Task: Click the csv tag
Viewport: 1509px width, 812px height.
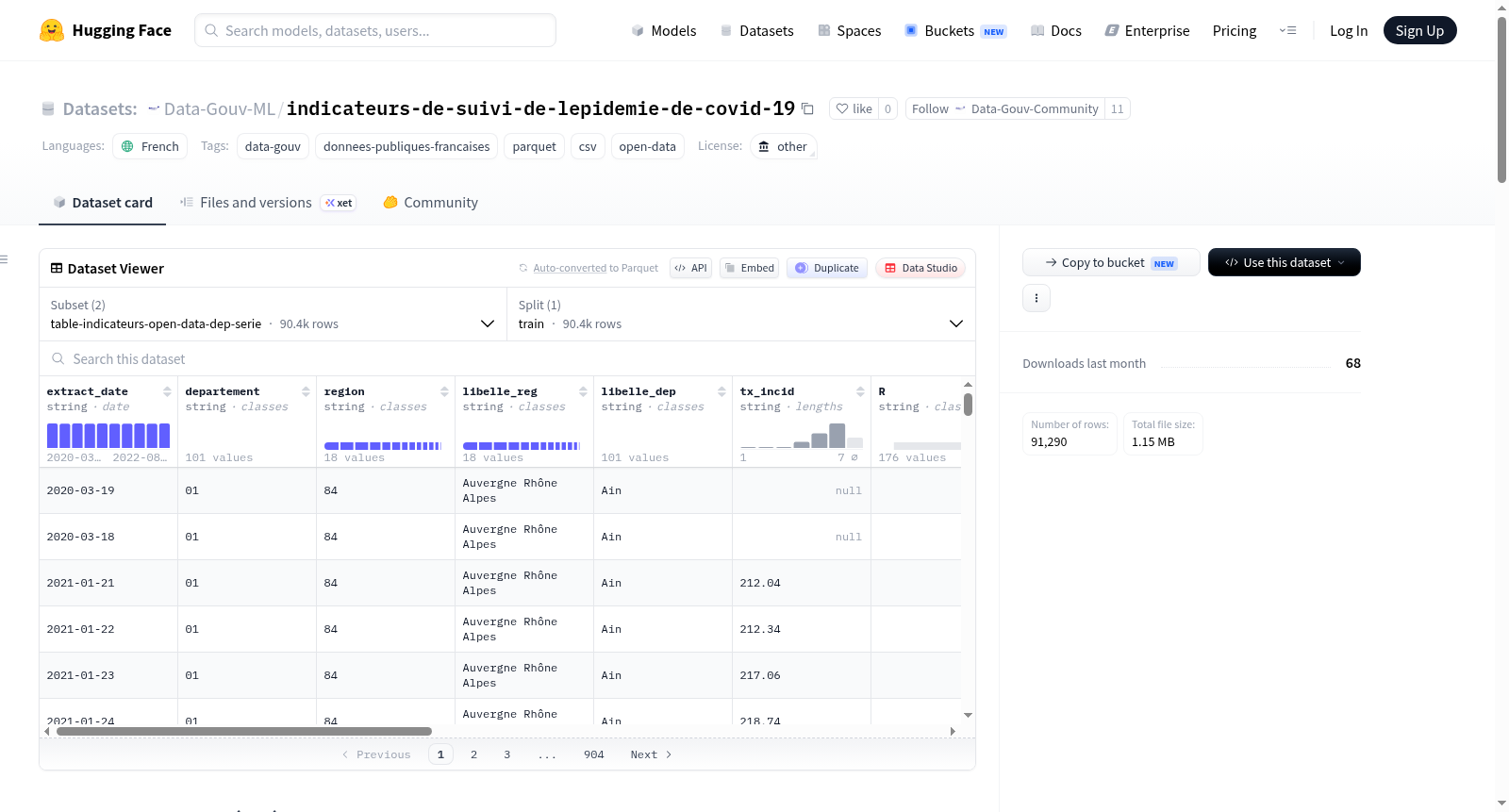Action: (588, 146)
